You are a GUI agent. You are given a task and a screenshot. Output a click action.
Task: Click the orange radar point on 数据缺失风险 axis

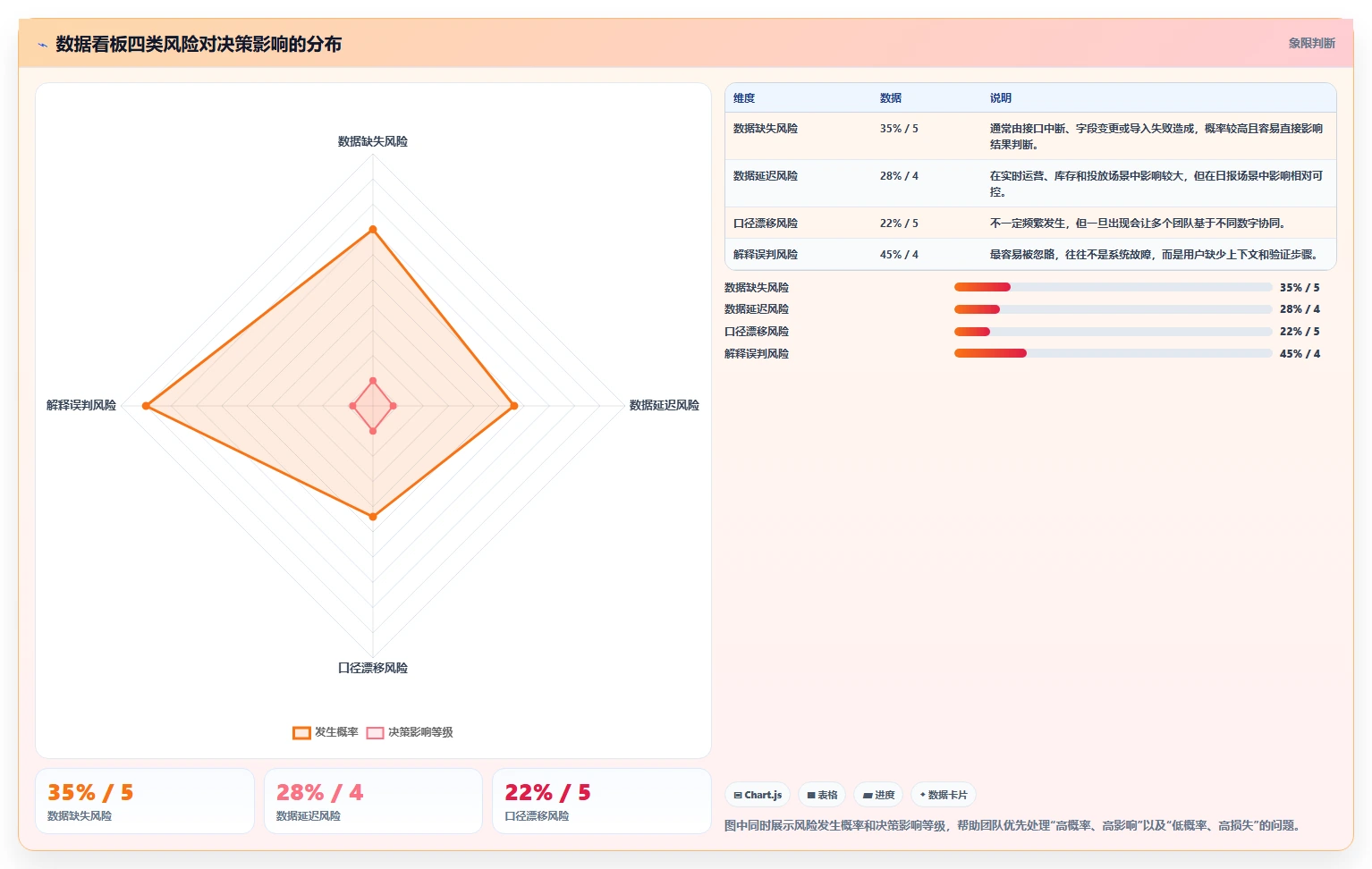tap(373, 230)
